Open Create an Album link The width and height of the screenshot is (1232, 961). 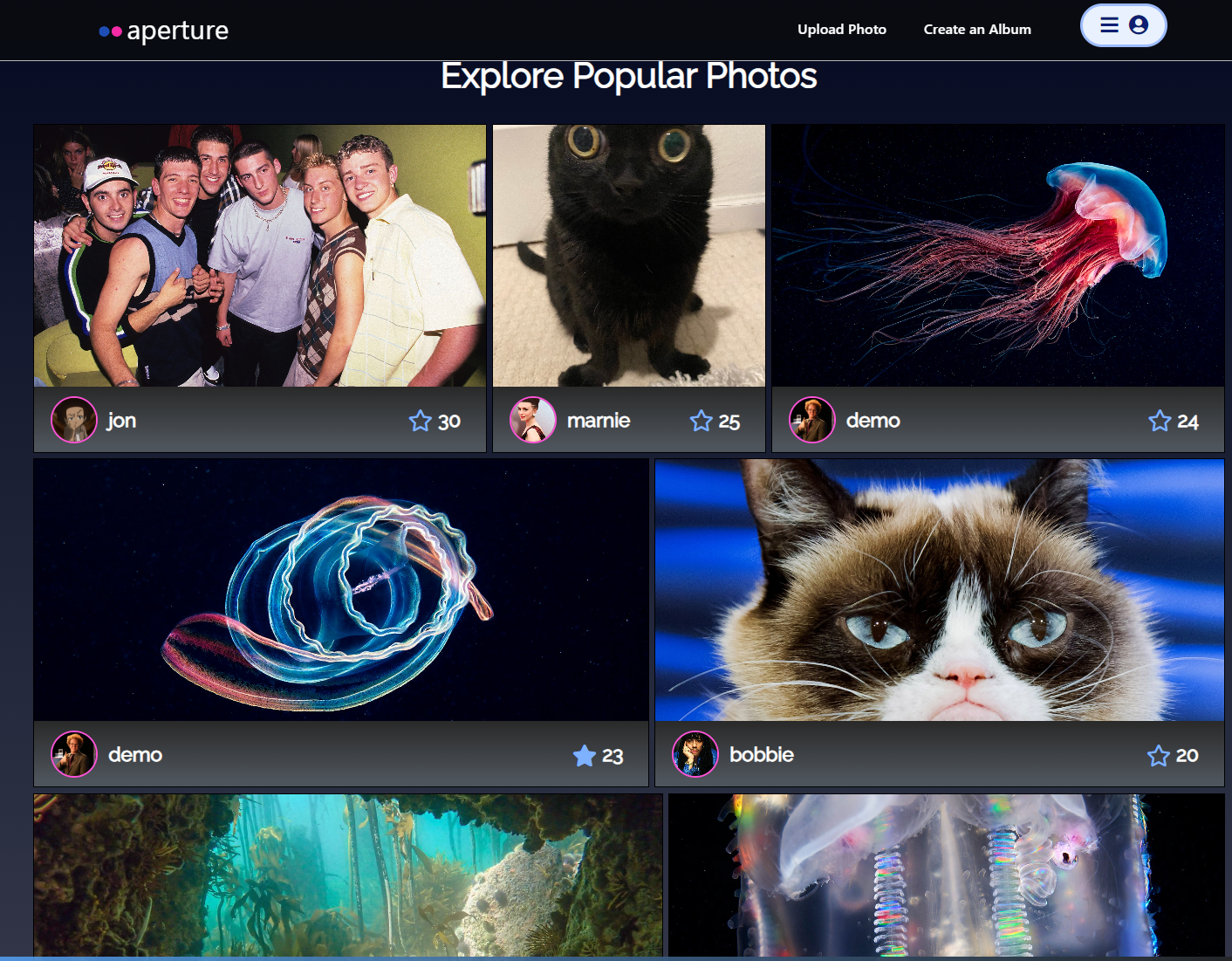coord(977,30)
